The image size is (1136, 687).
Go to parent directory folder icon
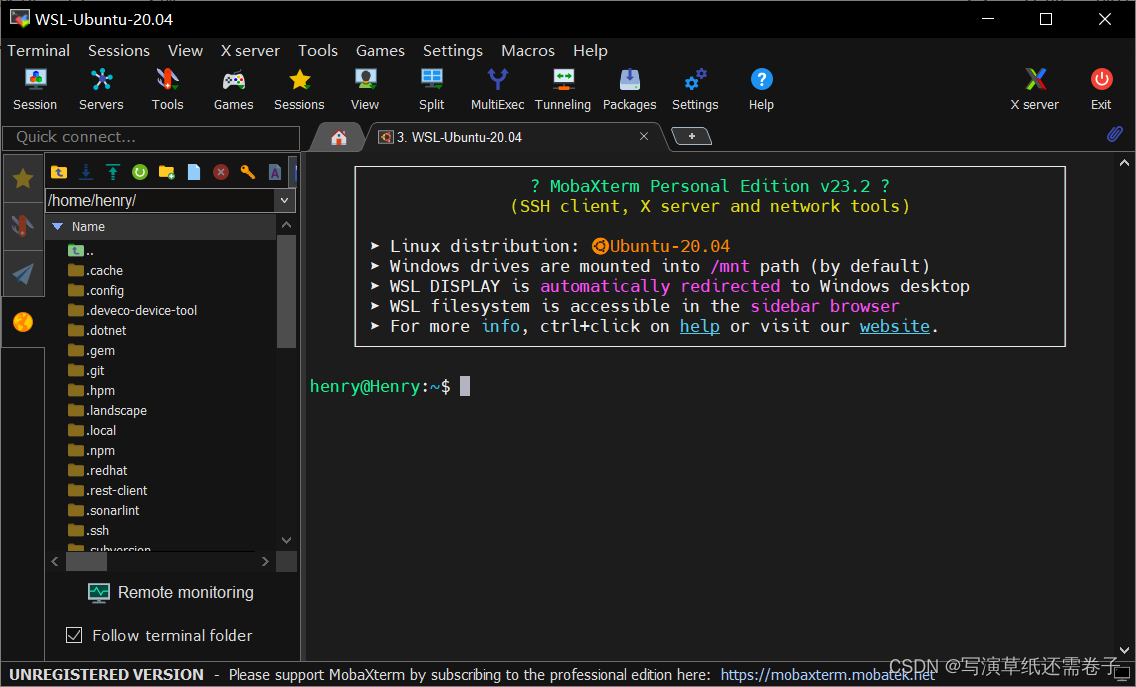pyautogui.click(x=59, y=172)
